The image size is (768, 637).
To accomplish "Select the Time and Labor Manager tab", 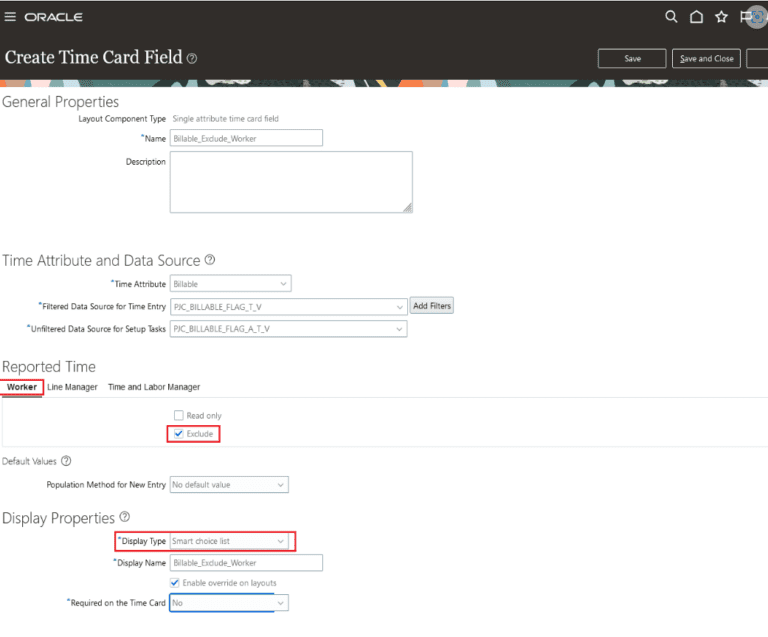I will tap(154, 387).
